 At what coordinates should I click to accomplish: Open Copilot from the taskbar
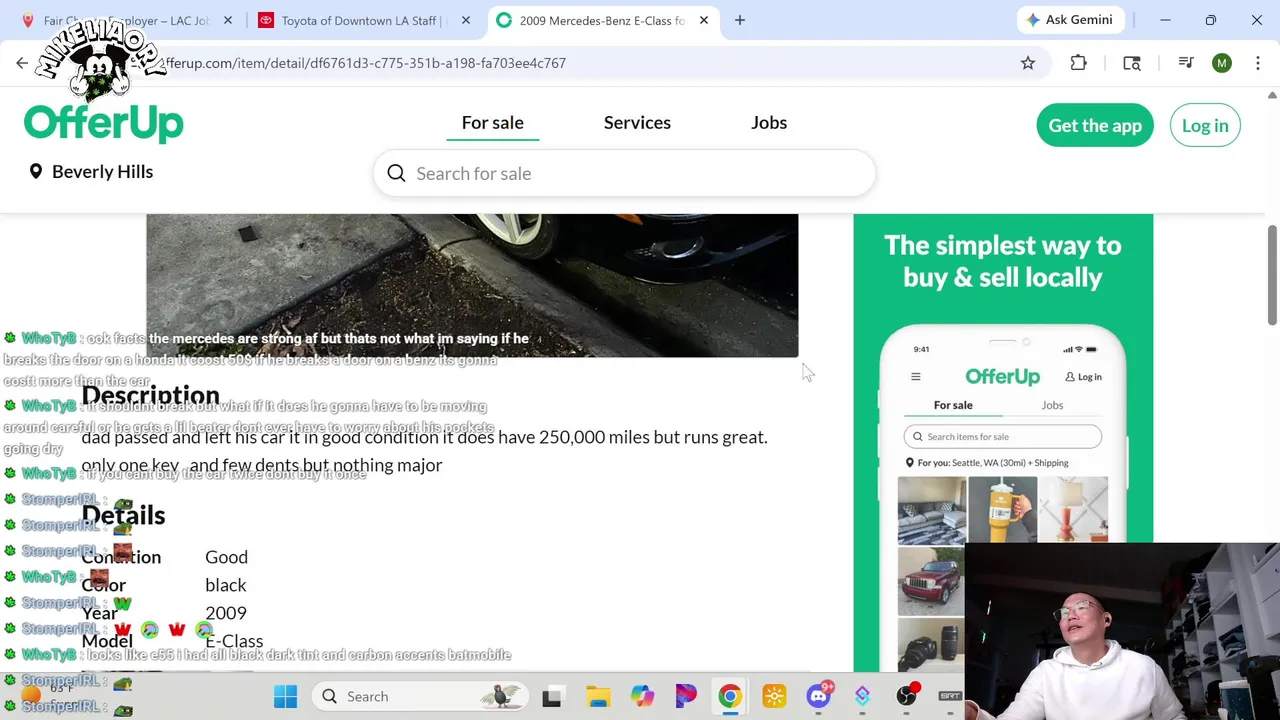tap(642, 696)
